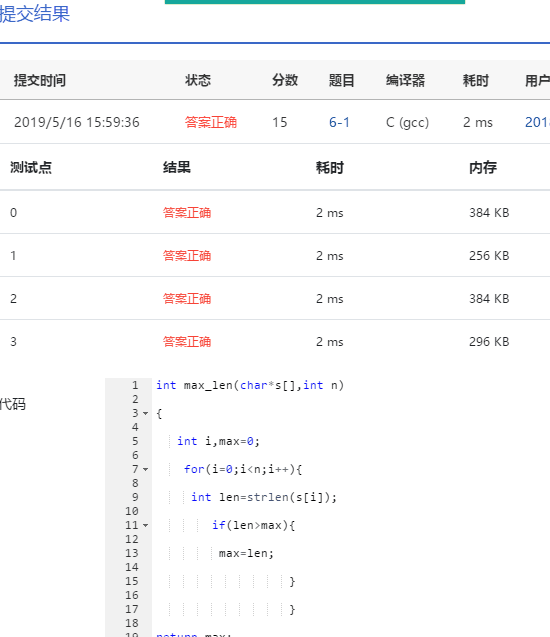Select the score value 15
The width and height of the screenshot is (550, 637).
[279, 122]
